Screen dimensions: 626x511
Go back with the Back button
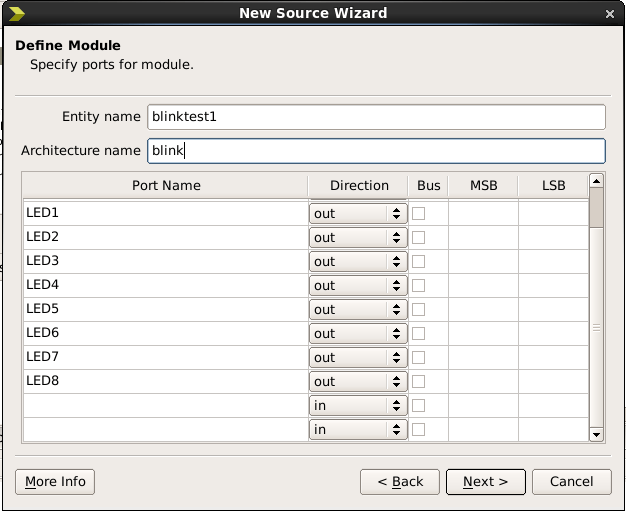(x=400, y=482)
